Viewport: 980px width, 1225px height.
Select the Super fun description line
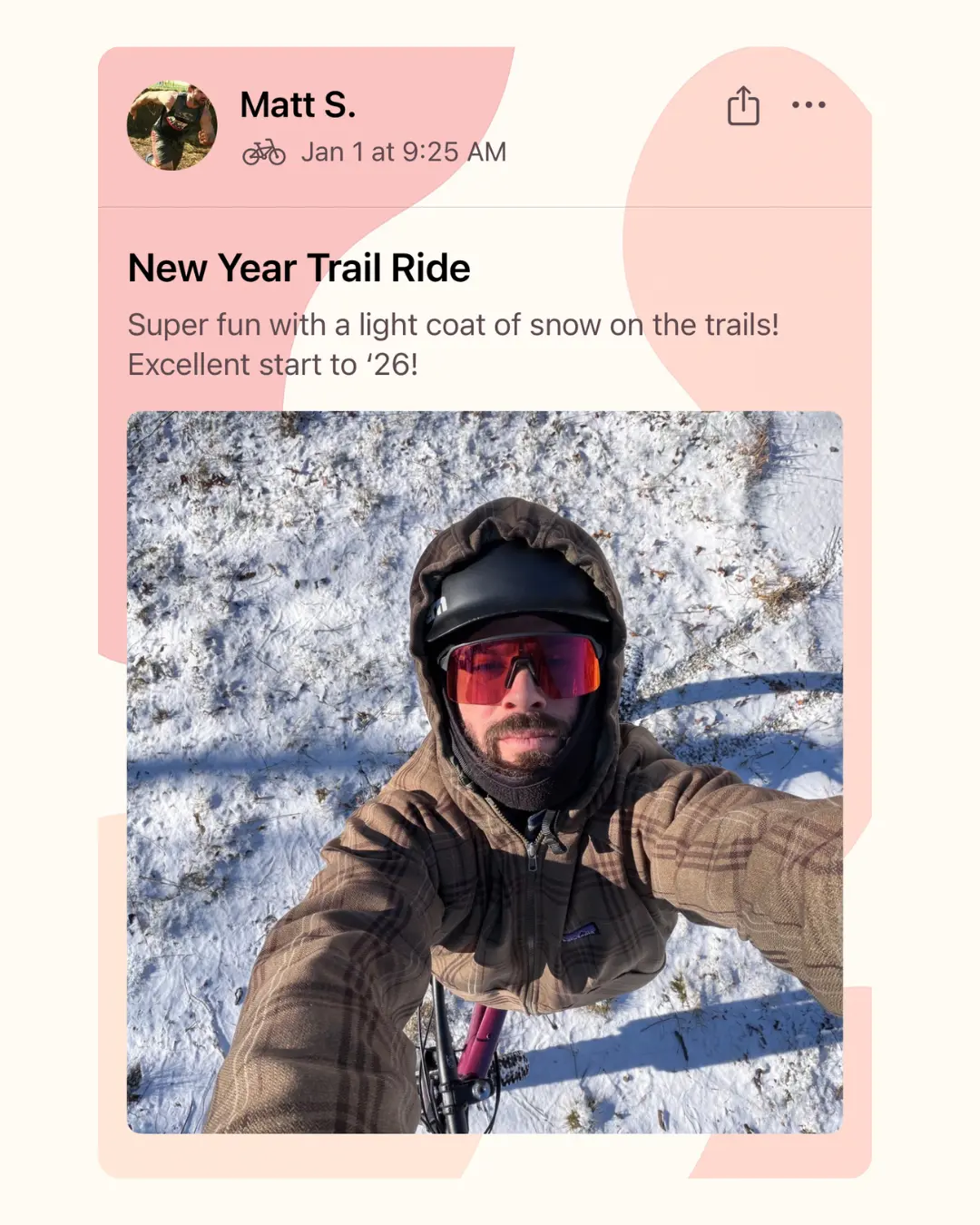tap(454, 325)
